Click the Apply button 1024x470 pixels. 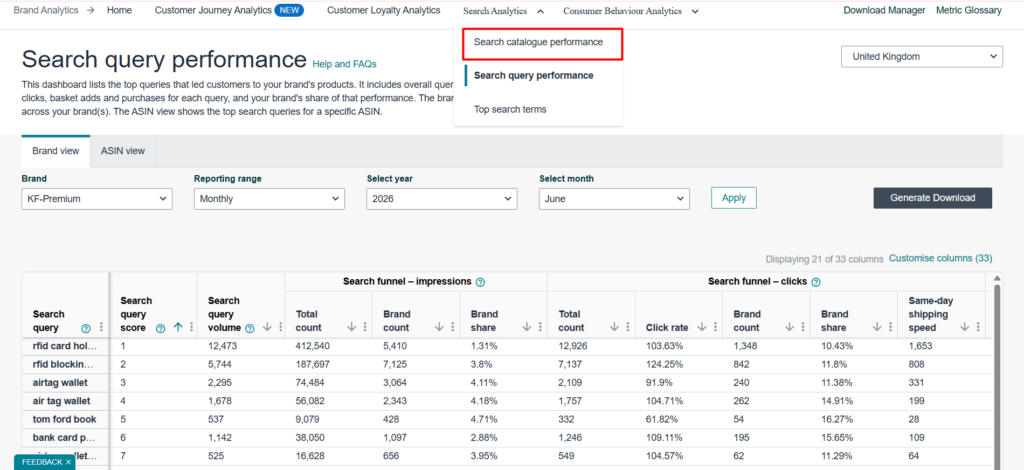[x=733, y=198]
